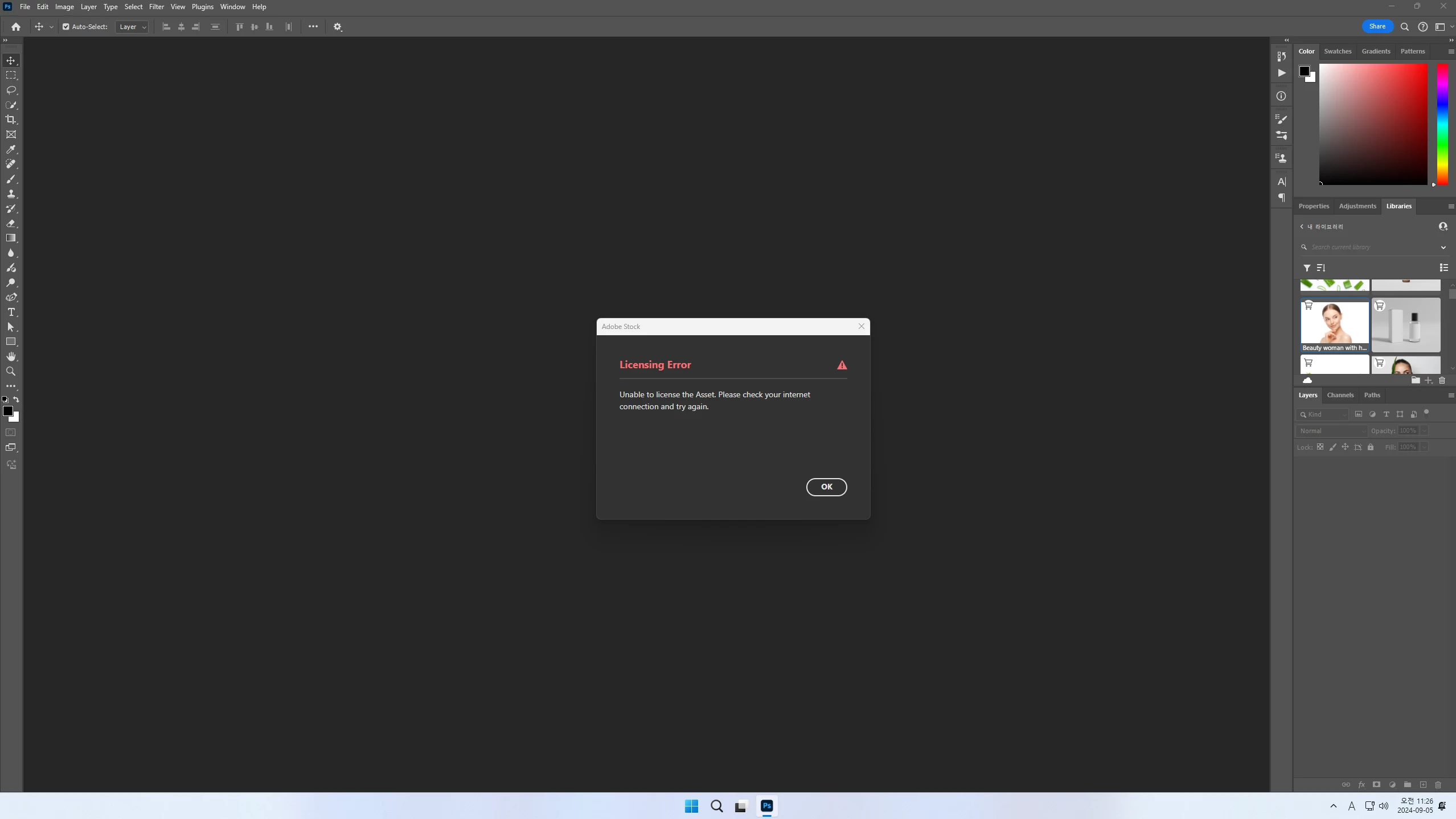Select the Zoom tool
1456x819 pixels.
click(x=11, y=371)
